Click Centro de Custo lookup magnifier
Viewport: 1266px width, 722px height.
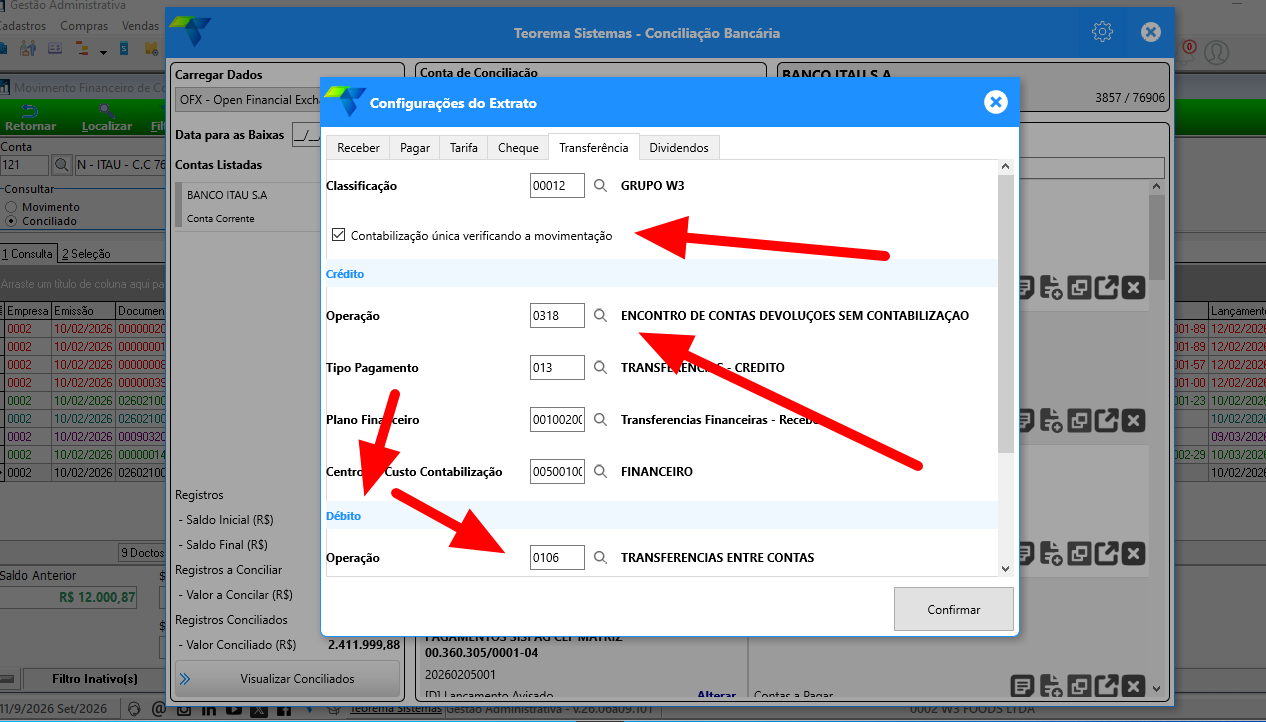[600, 472]
